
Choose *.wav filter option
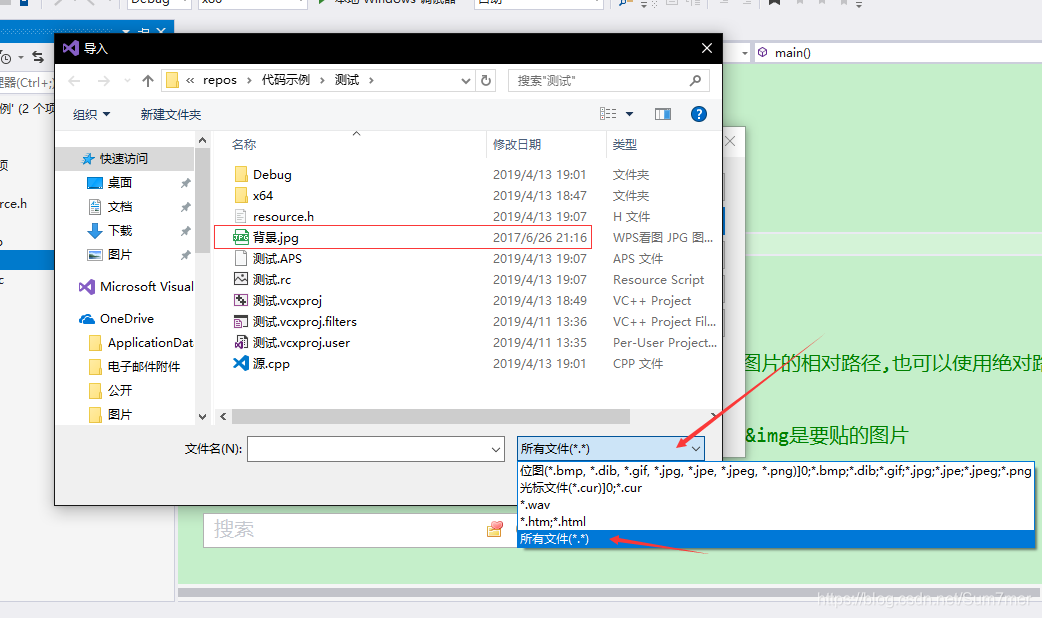tap(776, 505)
